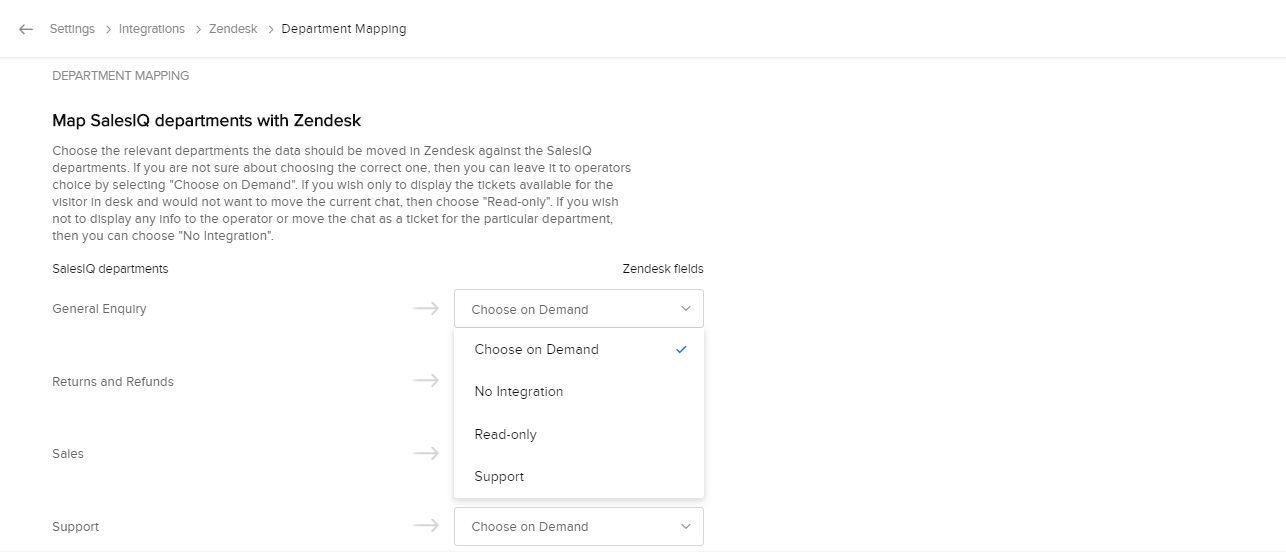Pick Support in the dropdown list
The height and width of the screenshot is (552, 1286).
(x=499, y=477)
